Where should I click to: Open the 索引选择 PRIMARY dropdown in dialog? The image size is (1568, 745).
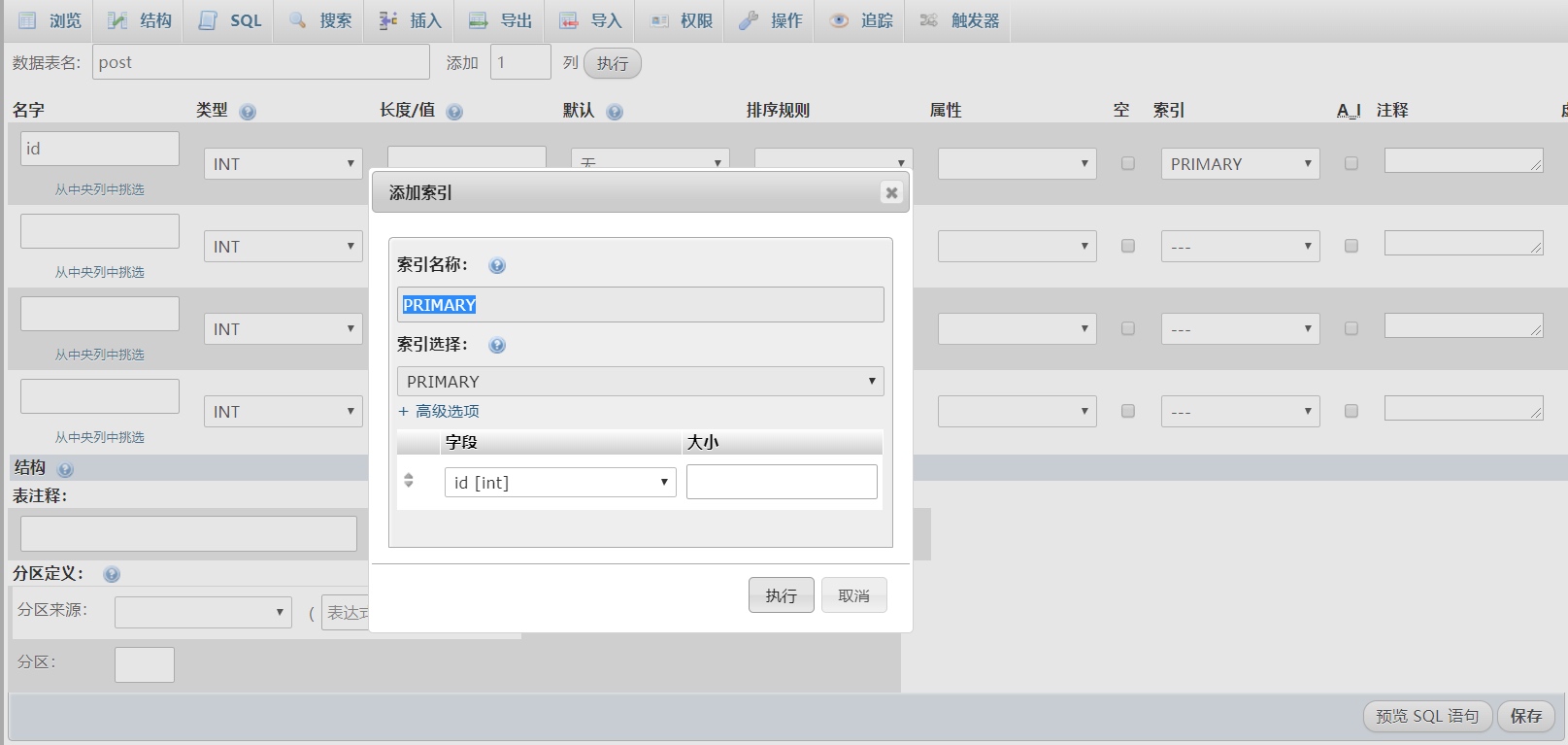coord(641,381)
